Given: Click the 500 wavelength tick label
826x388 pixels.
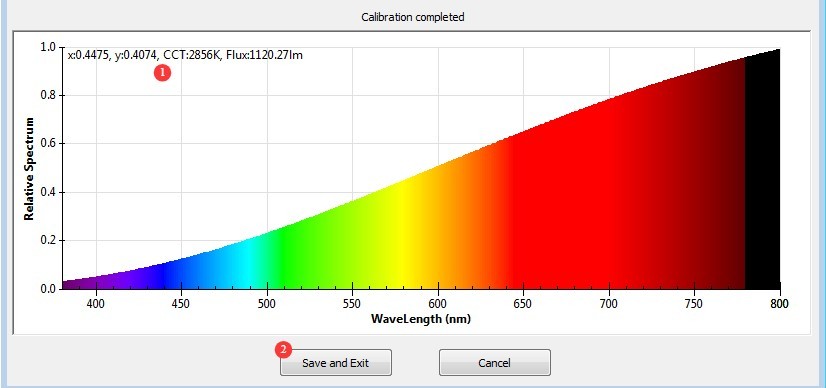Looking at the screenshot, I should pos(267,304).
